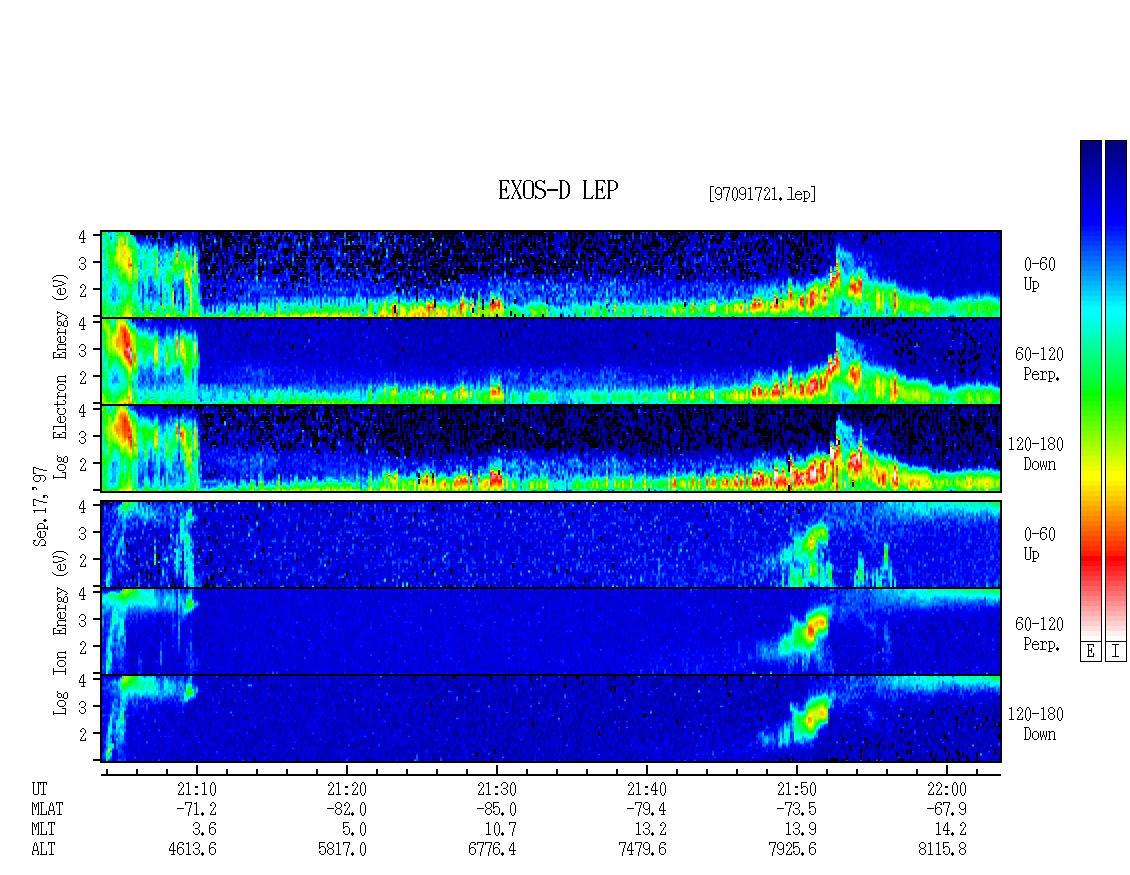Image resolution: width=1130 pixels, height=875 pixels.
Task: Click the MLAT value -85.0
Action: [x=497, y=809]
